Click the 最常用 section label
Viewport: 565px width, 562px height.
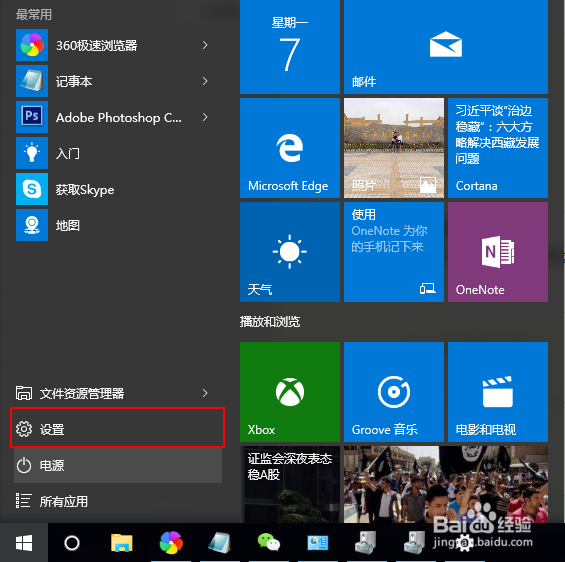(x=34, y=14)
